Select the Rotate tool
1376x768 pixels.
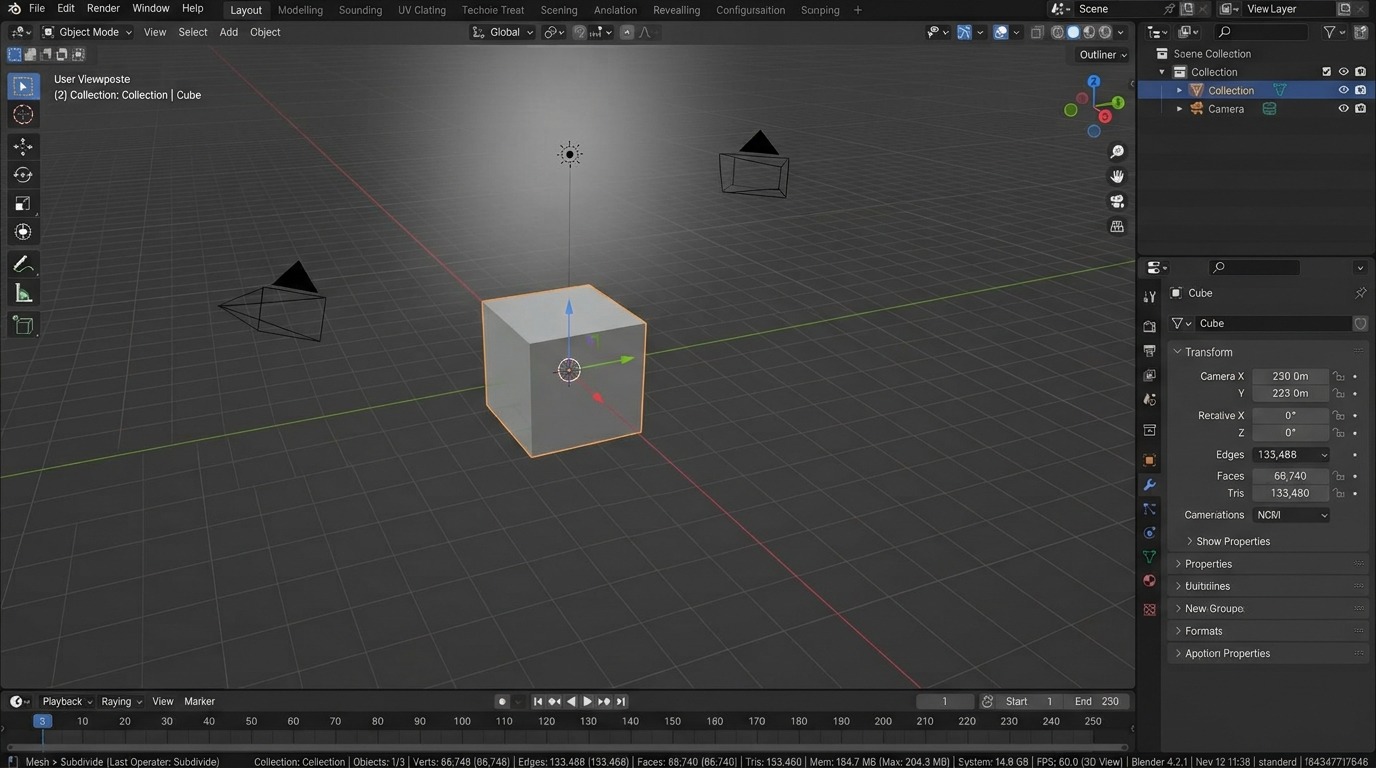[x=23, y=175]
